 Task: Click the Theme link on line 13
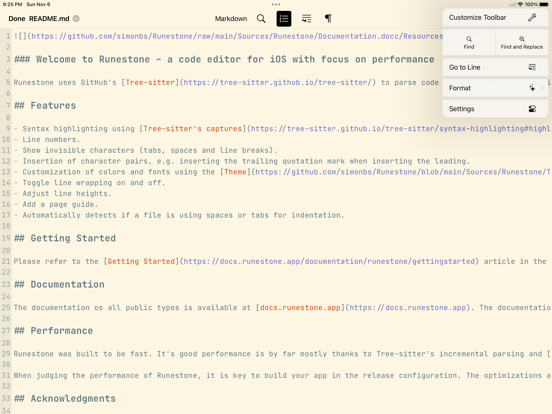236,172
